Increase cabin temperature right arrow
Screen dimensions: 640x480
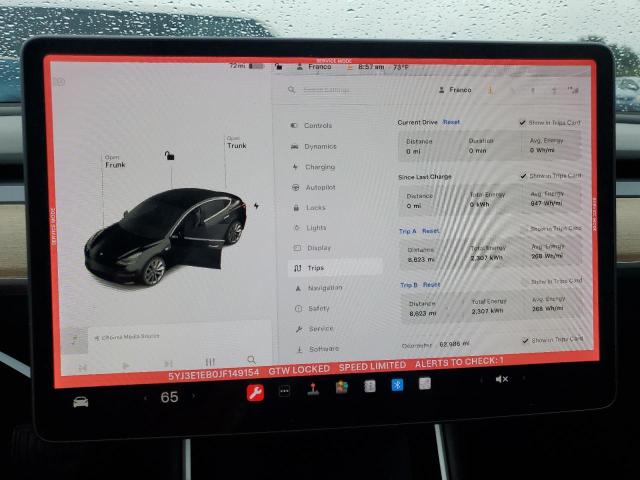coord(193,396)
